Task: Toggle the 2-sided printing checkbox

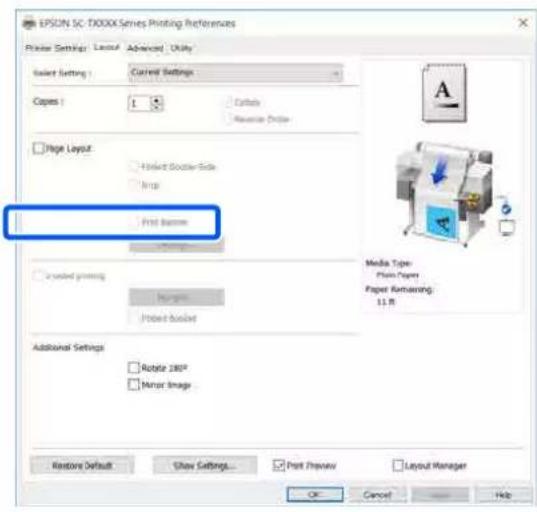Action: pyautogui.click(x=38, y=276)
